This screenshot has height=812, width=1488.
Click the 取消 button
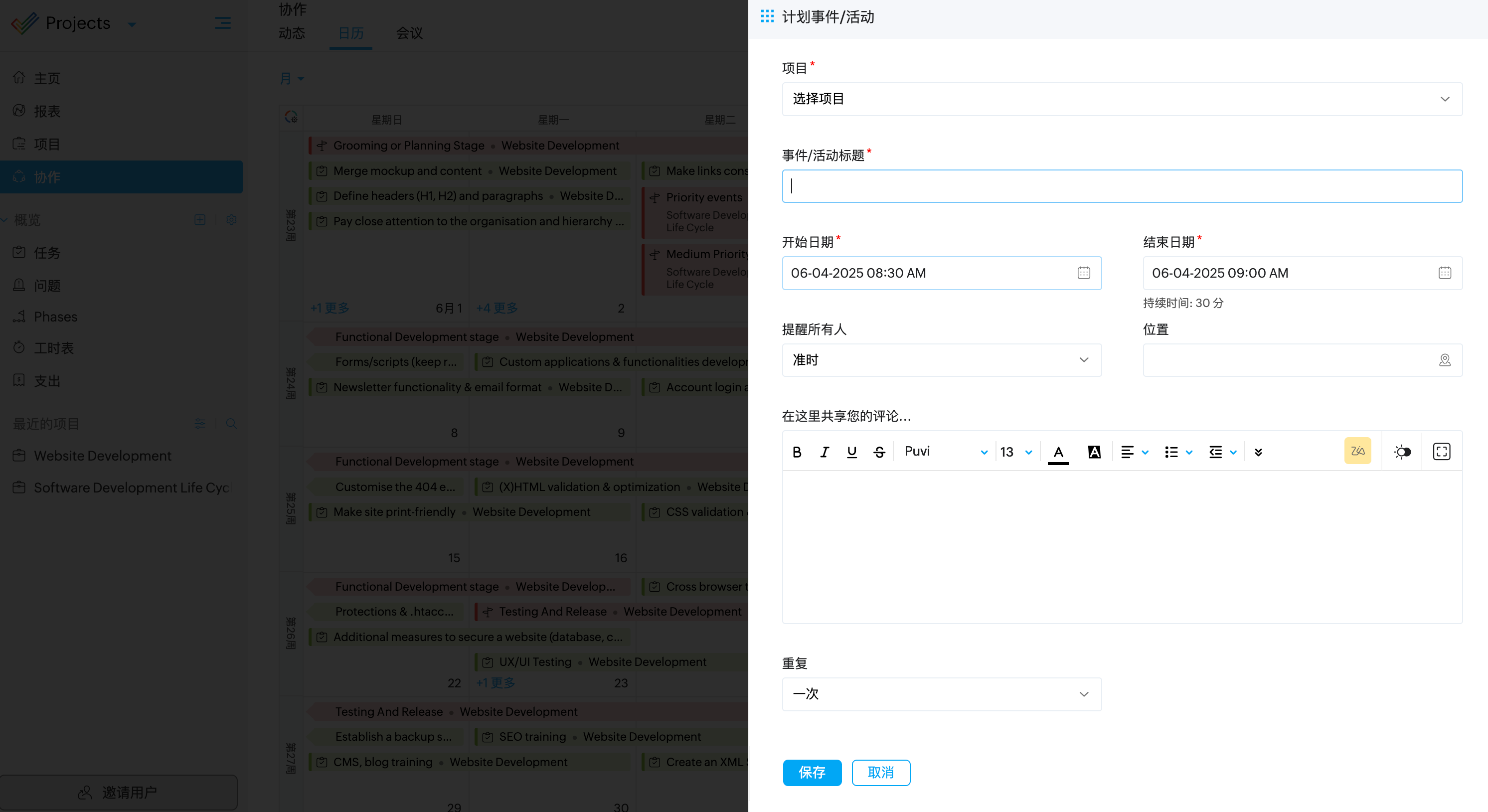(880, 772)
